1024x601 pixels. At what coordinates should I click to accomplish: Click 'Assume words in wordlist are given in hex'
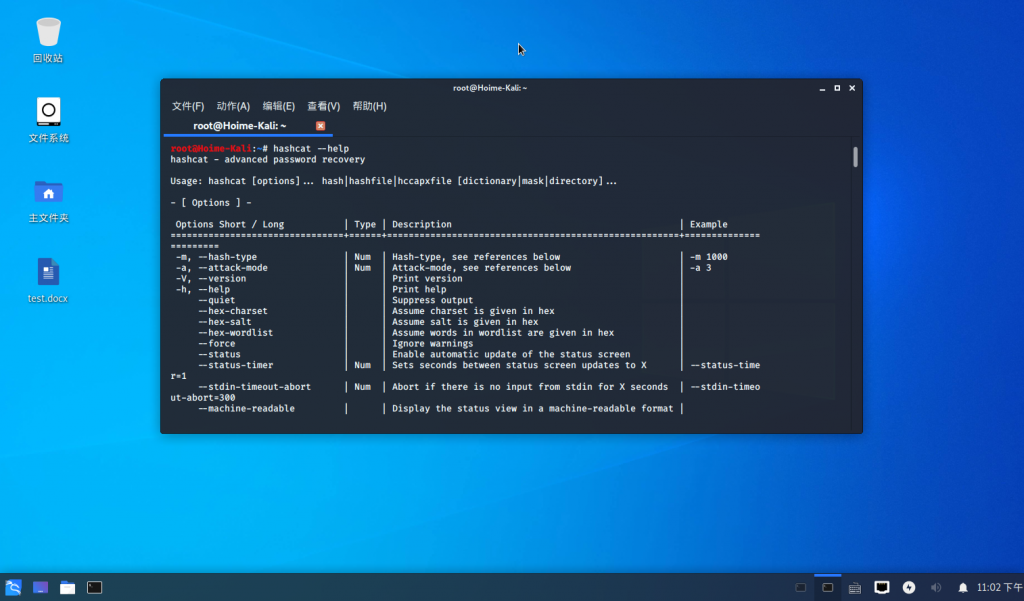[x=503, y=333]
